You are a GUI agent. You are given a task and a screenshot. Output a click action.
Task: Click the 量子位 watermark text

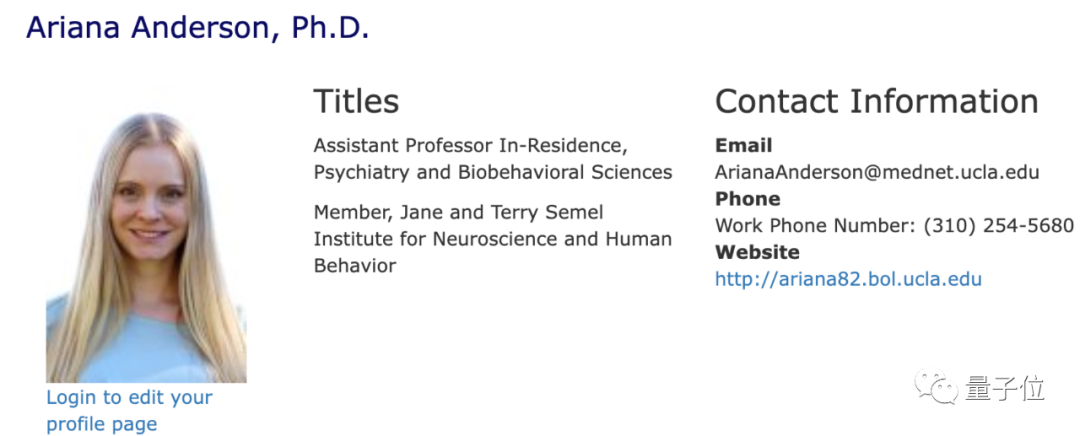click(x=1005, y=388)
